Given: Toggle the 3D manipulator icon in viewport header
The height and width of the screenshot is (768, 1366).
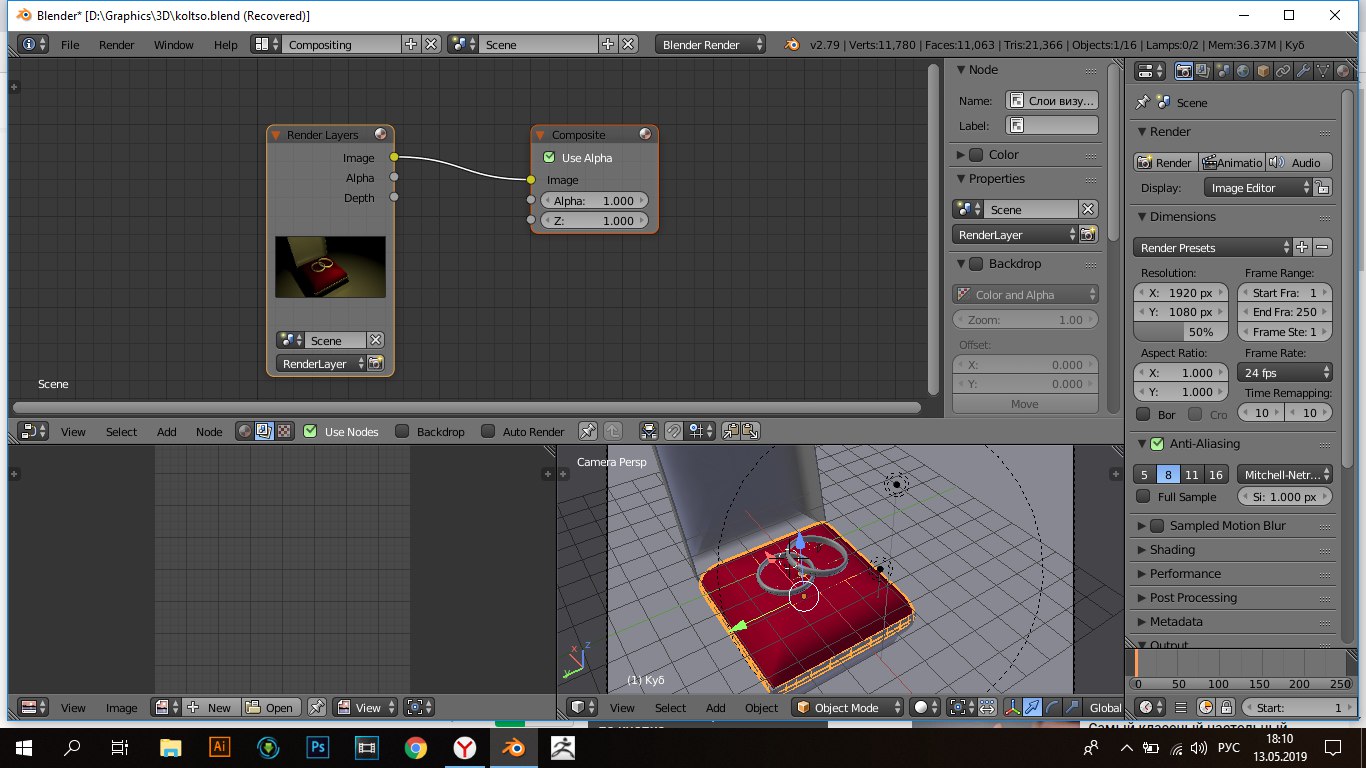Looking at the screenshot, I should 1012,707.
